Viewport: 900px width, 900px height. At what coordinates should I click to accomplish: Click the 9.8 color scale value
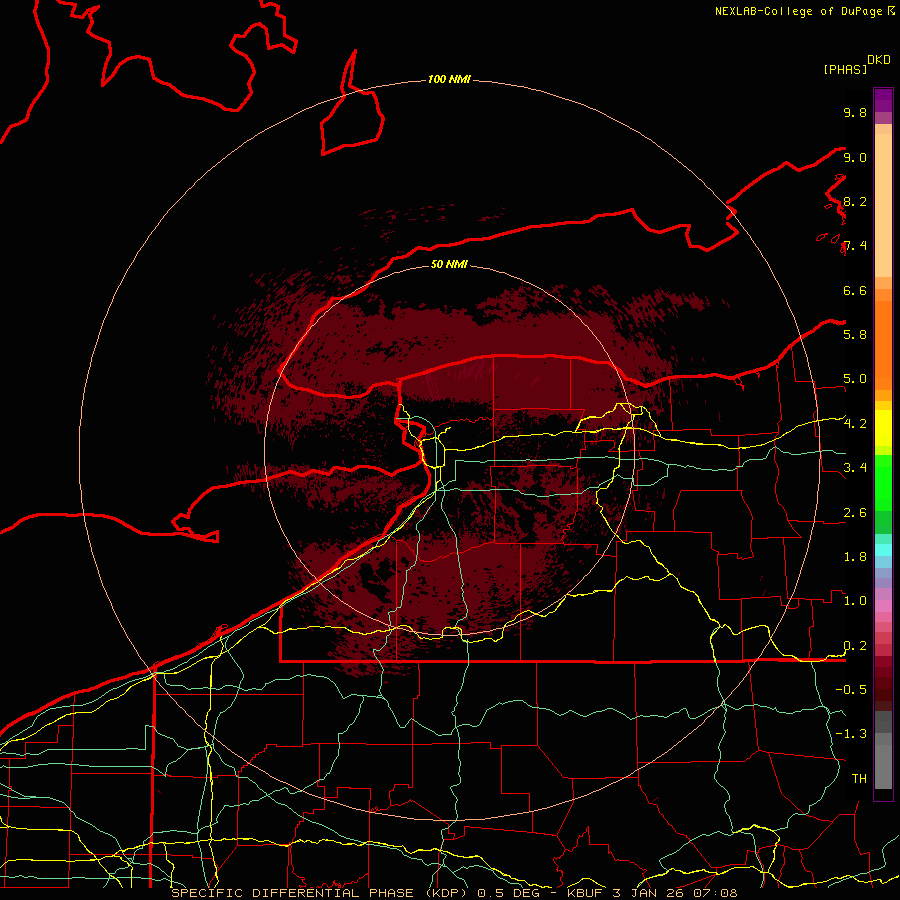[x=855, y=113]
